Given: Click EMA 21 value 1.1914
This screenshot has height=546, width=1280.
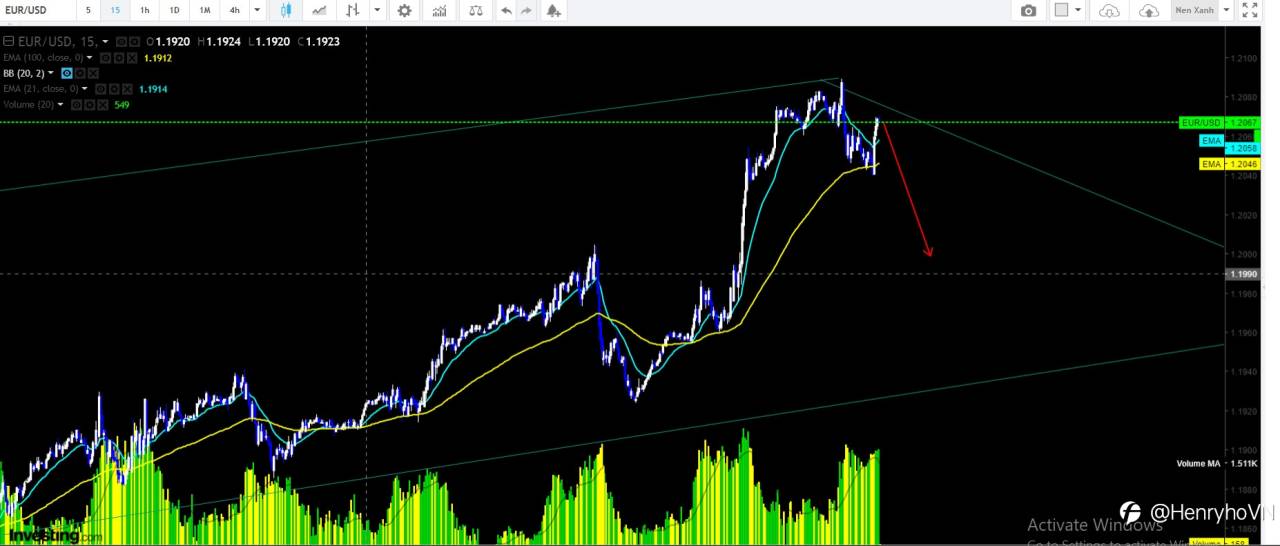Looking at the screenshot, I should tap(153, 89).
